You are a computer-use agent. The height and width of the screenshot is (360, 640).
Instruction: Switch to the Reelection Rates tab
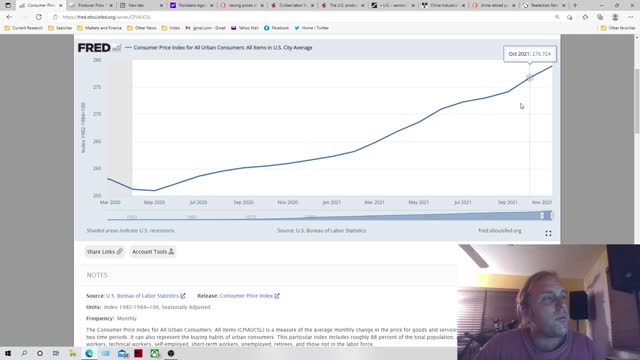point(543,5)
